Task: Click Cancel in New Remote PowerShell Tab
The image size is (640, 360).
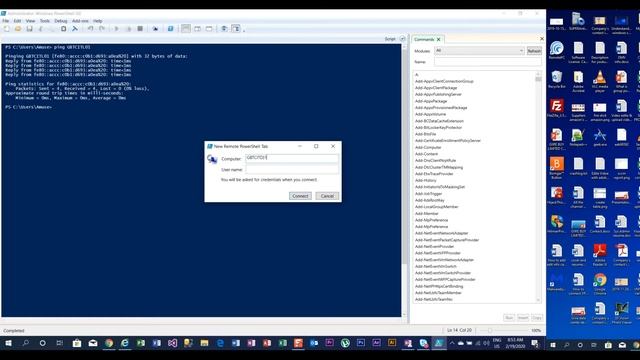Action: click(x=327, y=196)
